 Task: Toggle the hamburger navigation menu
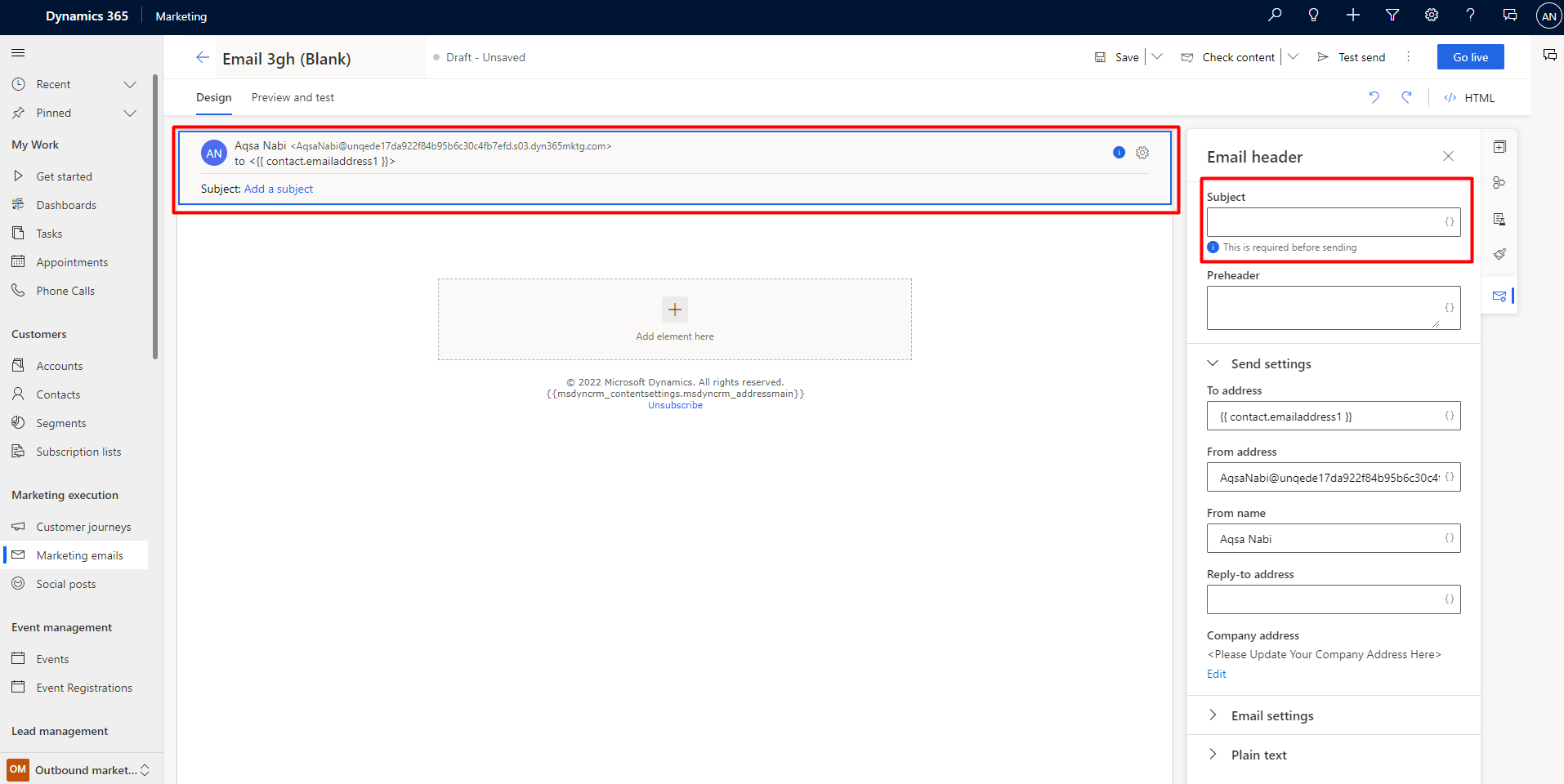pyautogui.click(x=18, y=53)
